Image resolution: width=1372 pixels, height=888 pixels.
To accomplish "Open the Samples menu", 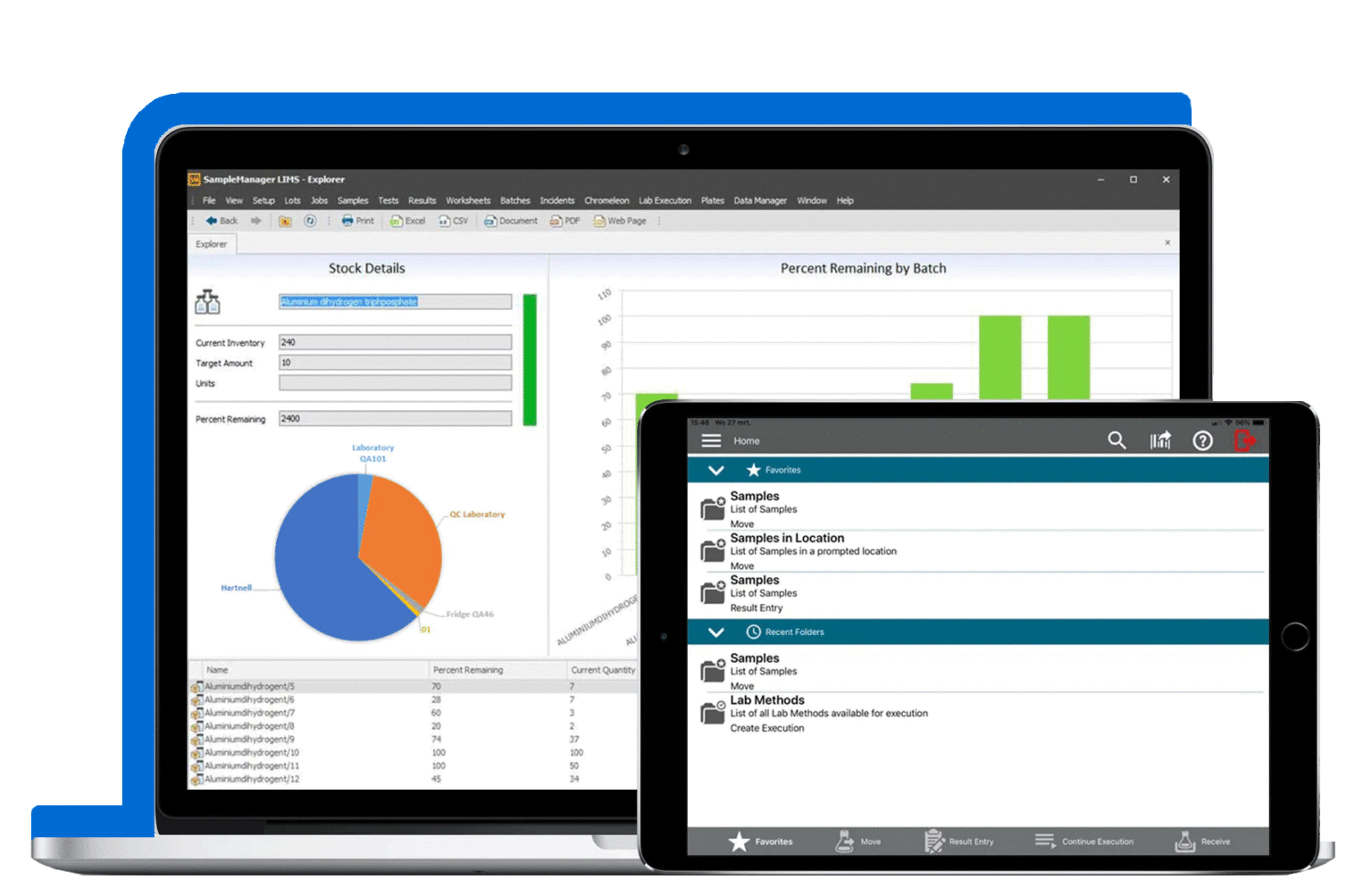I will click(352, 200).
